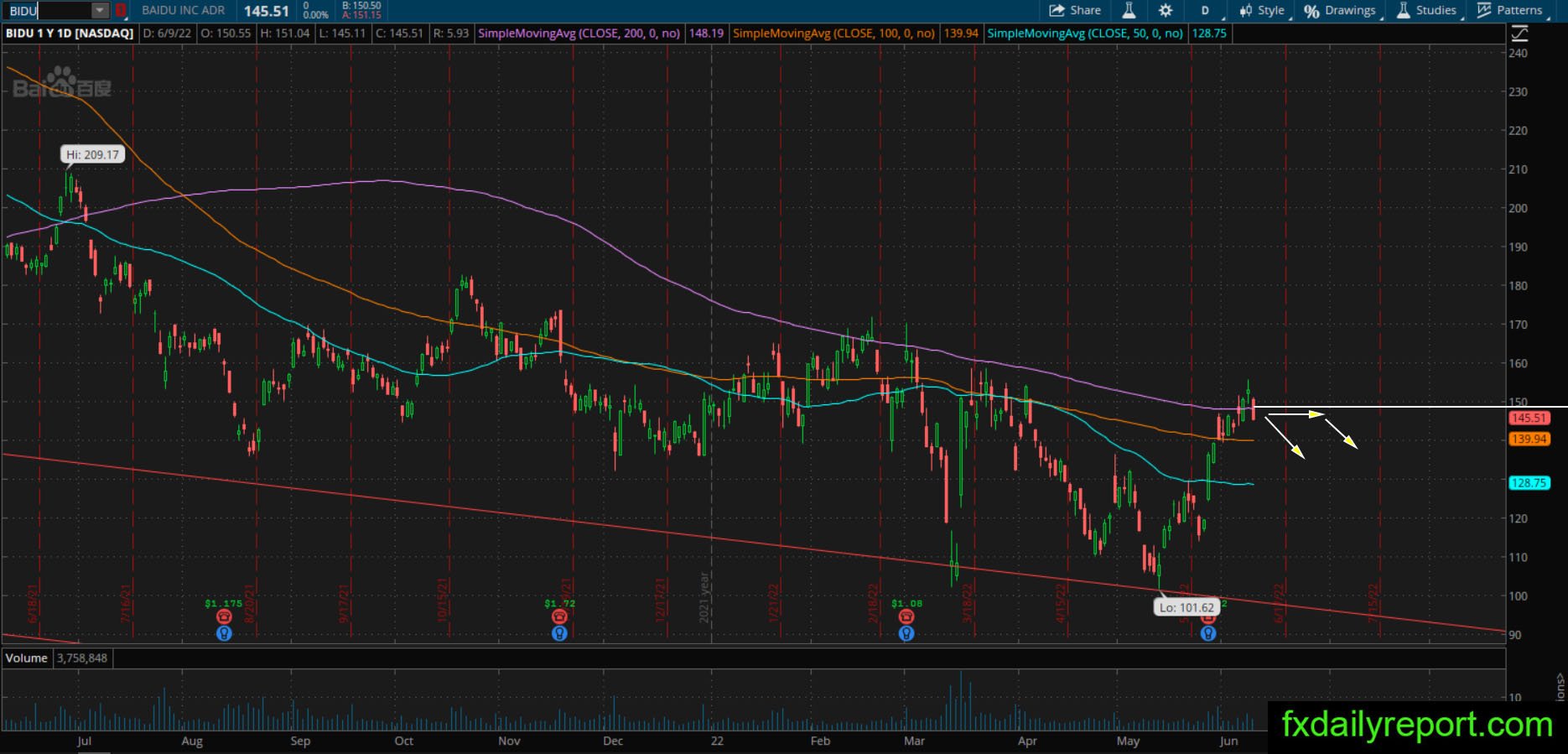Viewport: 1568px width, 754px height.
Task: Expand the symbol selector dropdown arrow
Action: [x=100, y=10]
